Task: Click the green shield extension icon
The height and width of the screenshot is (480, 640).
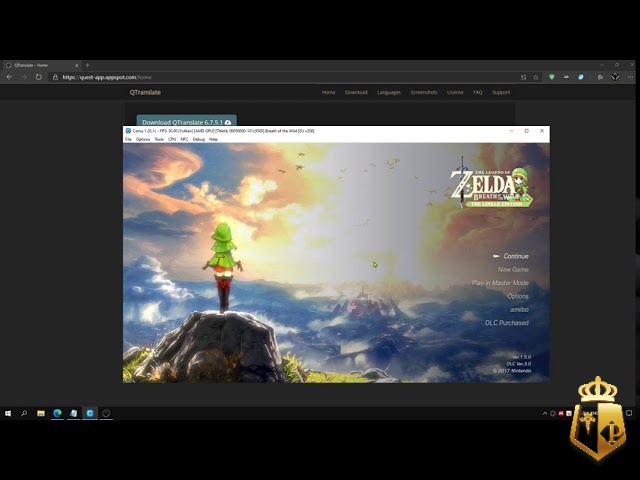Action: [x=551, y=77]
